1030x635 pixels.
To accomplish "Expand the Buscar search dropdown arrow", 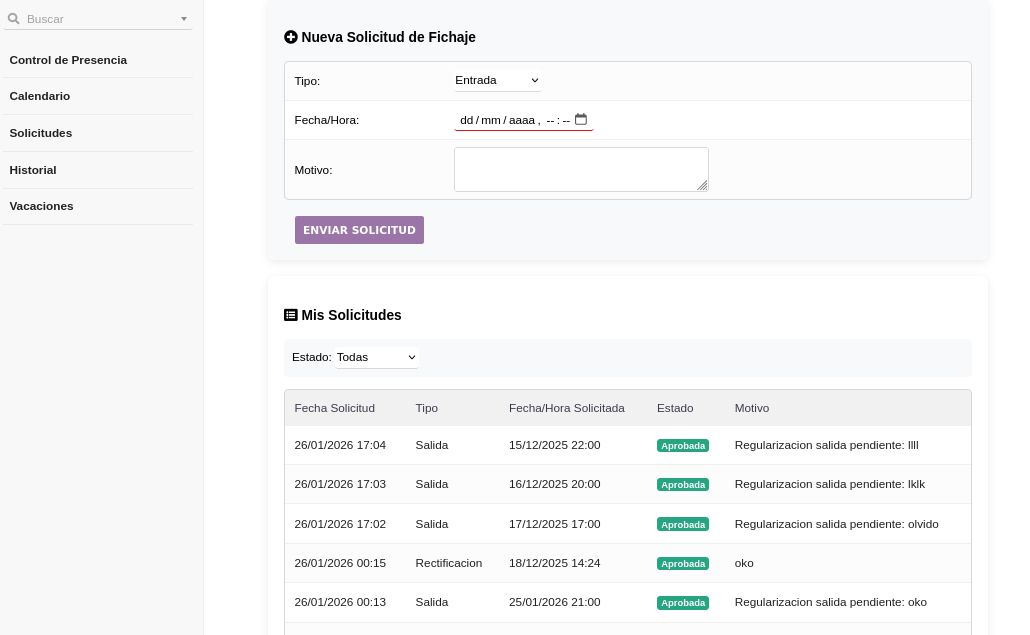I will point(184,19).
